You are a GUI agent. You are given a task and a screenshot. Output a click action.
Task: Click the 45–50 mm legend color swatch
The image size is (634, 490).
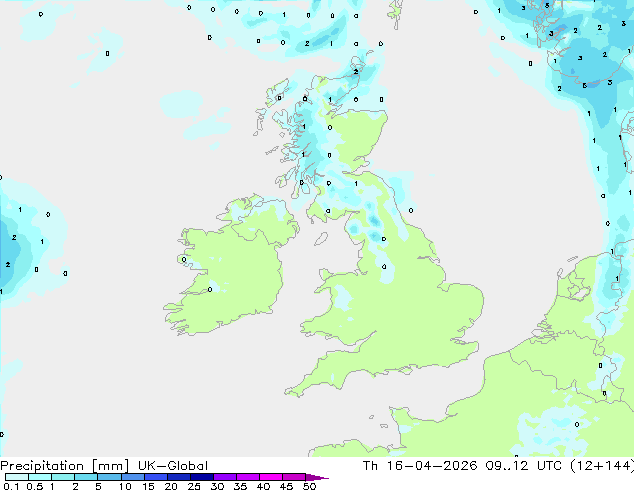pyautogui.click(x=294, y=477)
